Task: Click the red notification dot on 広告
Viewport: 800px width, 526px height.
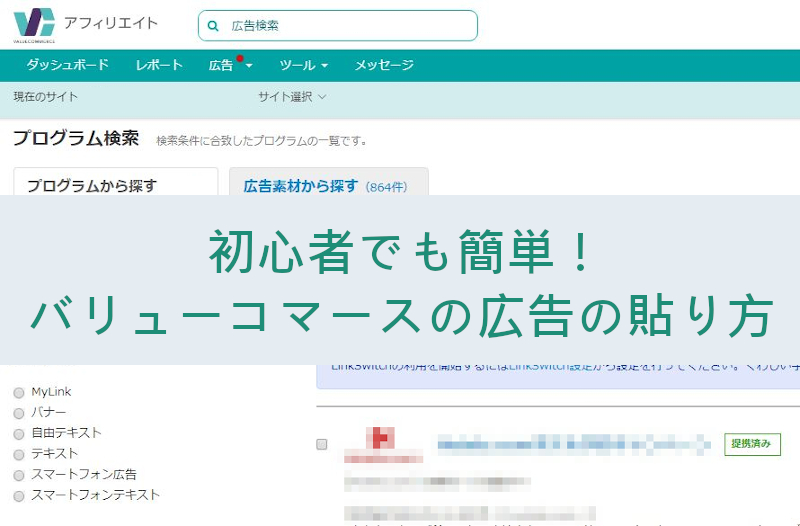Action: 240,58
